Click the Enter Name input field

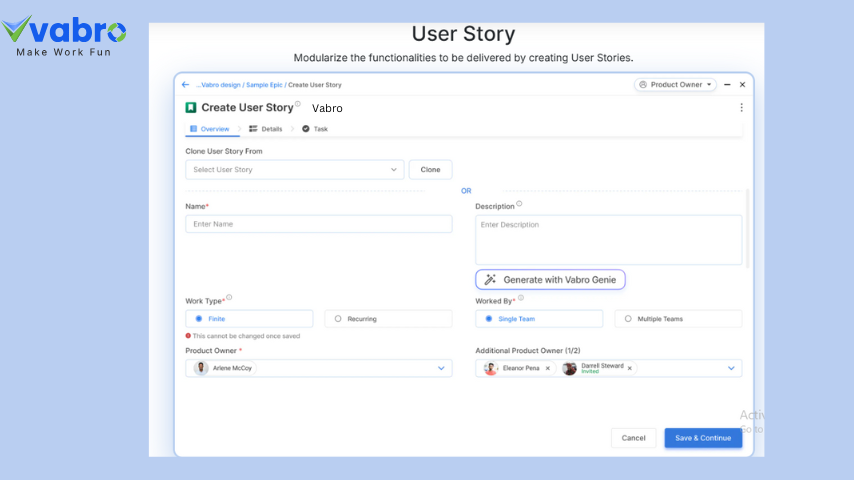click(x=319, y=224)
